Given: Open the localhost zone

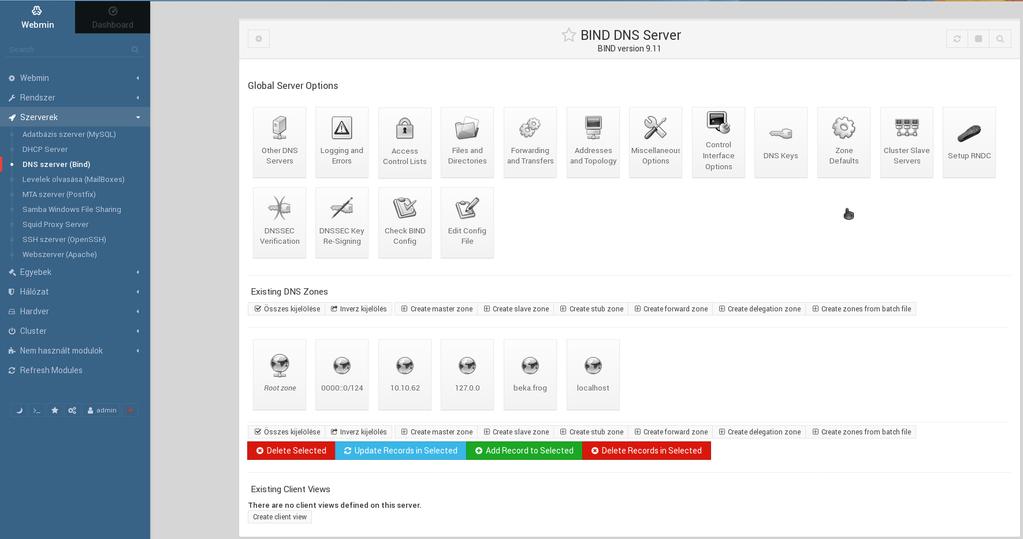Looking at the screenshot, I should click(x=593, y=375).
